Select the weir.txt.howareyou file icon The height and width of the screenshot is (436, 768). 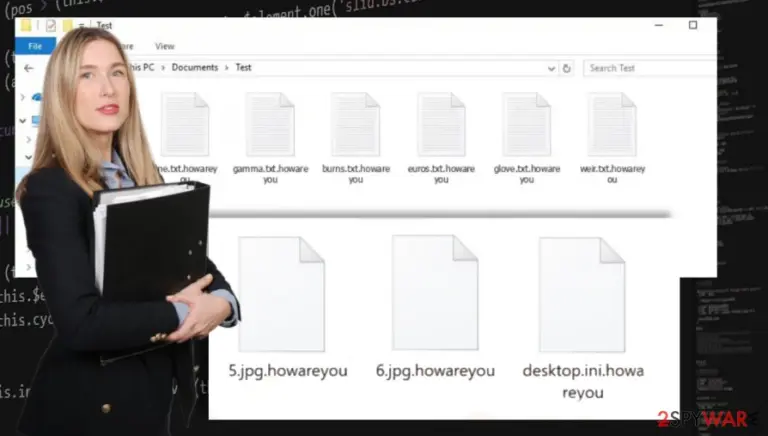click(x=612, y=124)
